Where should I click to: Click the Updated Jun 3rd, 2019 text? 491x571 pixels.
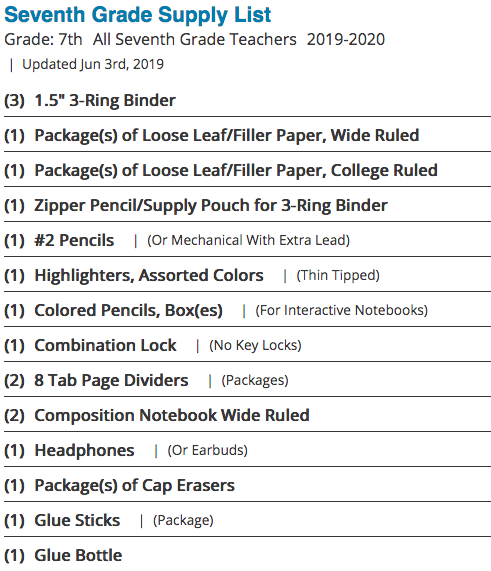(x=93, y=64)
